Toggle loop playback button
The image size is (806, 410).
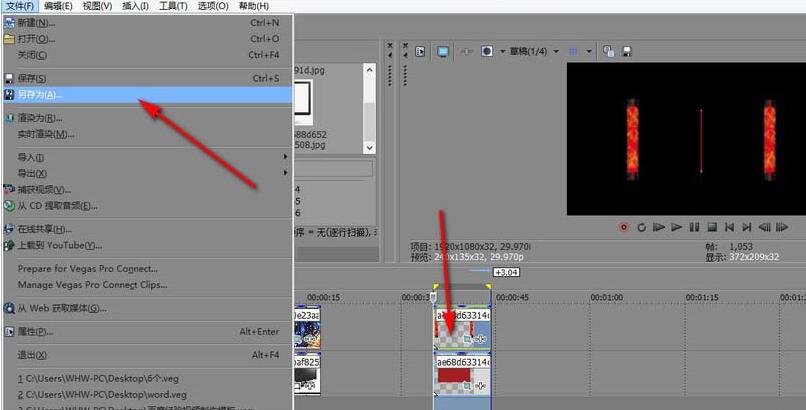641,227
